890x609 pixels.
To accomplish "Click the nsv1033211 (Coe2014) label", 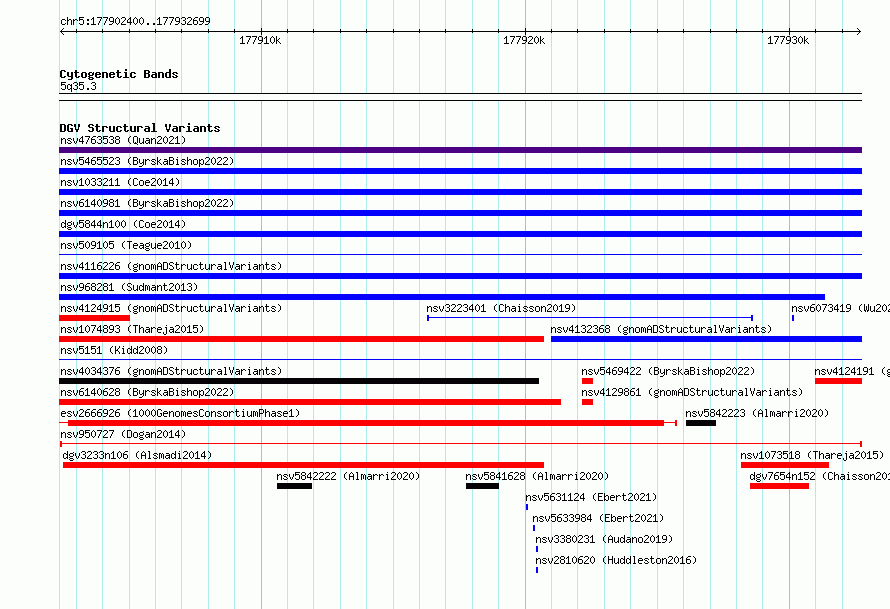I will pos(120,182).
